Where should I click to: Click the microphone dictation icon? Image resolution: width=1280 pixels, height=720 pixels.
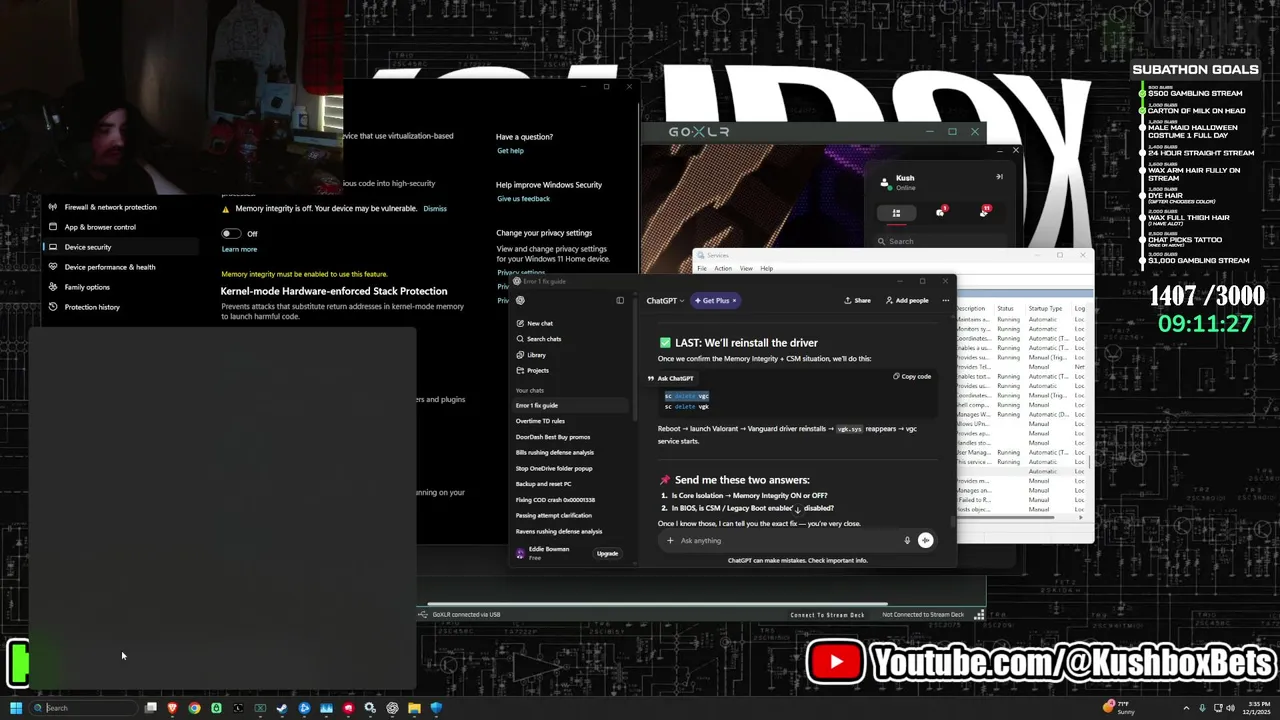(x=907, y=540)
